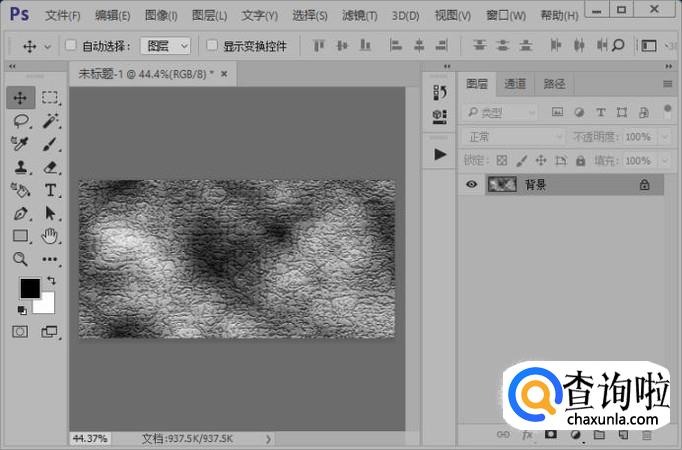The width and height of the screenshot is (682, 450).
Task: Expand the status bar info arrow
Action: coord(268,439)
